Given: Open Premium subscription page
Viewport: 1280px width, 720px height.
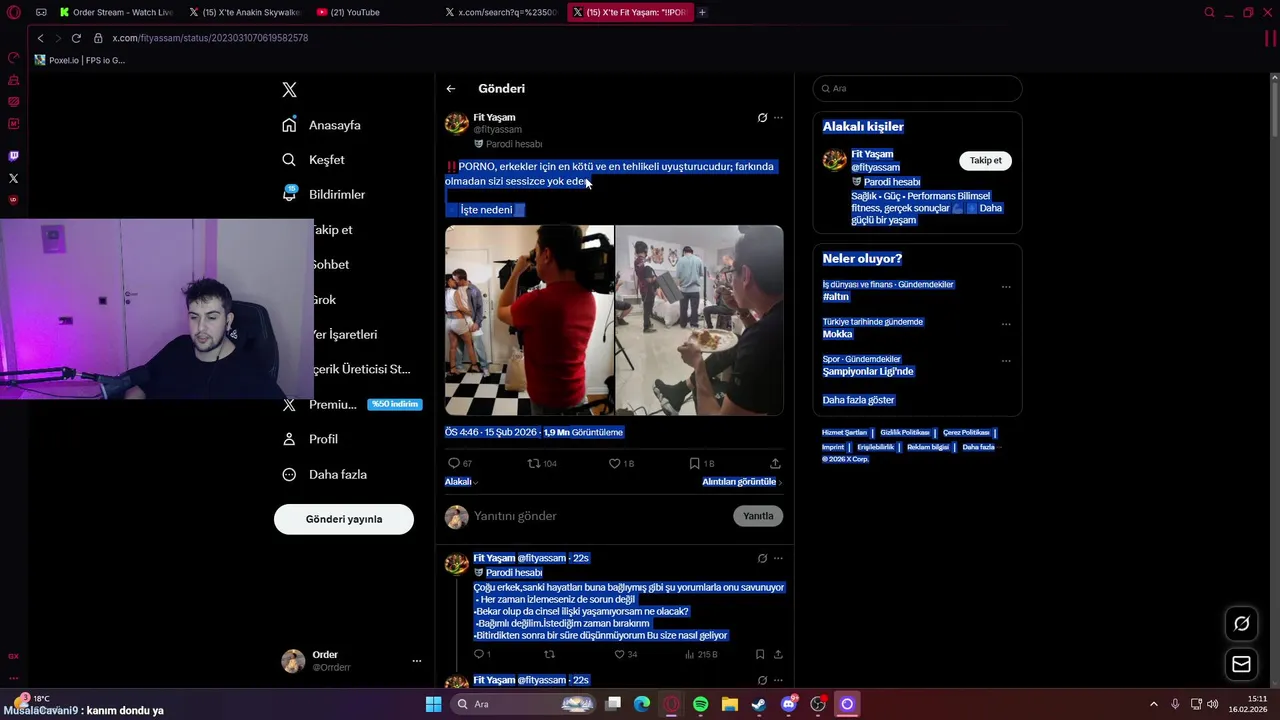Looking at the screenshot, I should 351,404.
